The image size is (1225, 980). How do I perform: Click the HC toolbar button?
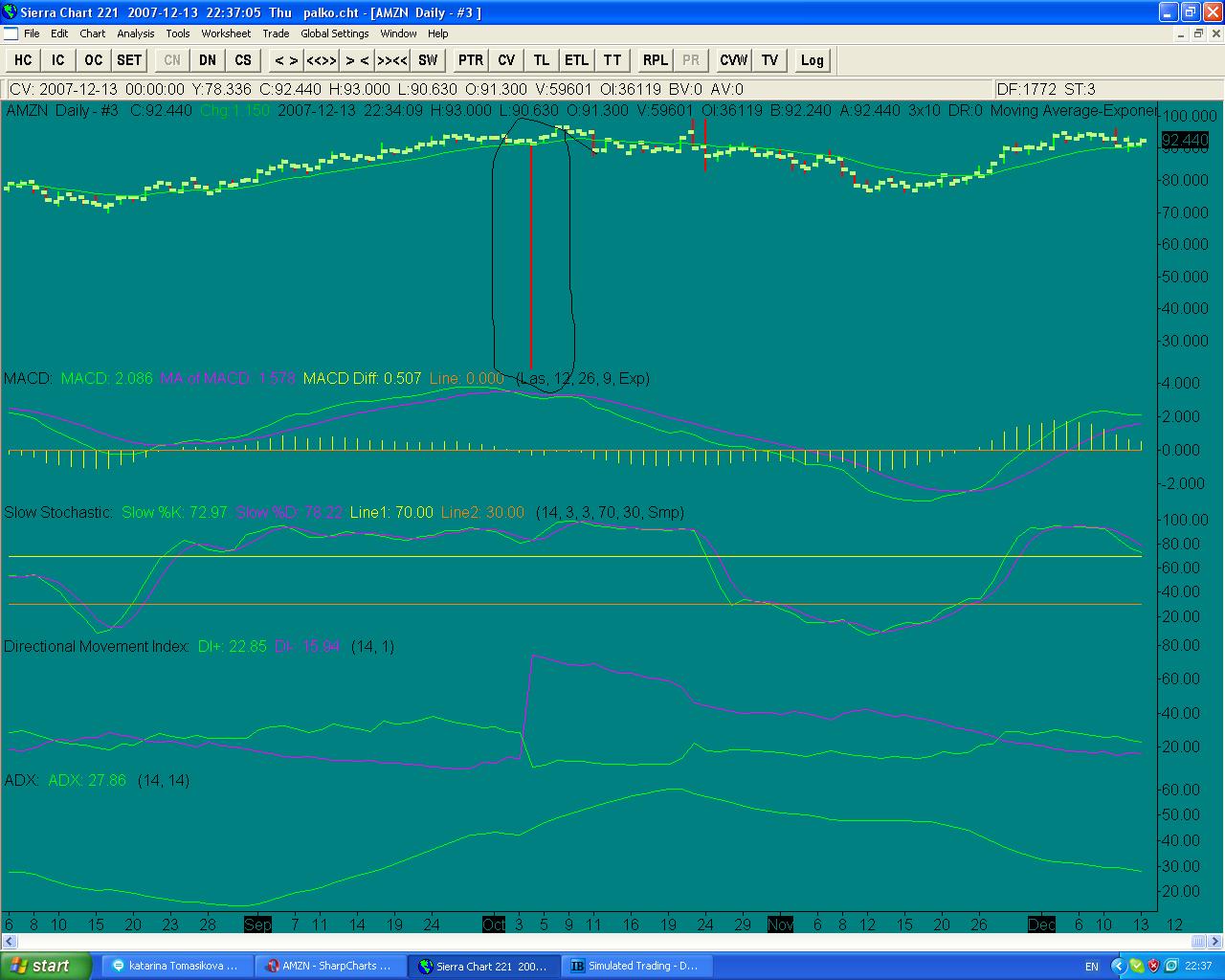point(23,60)
